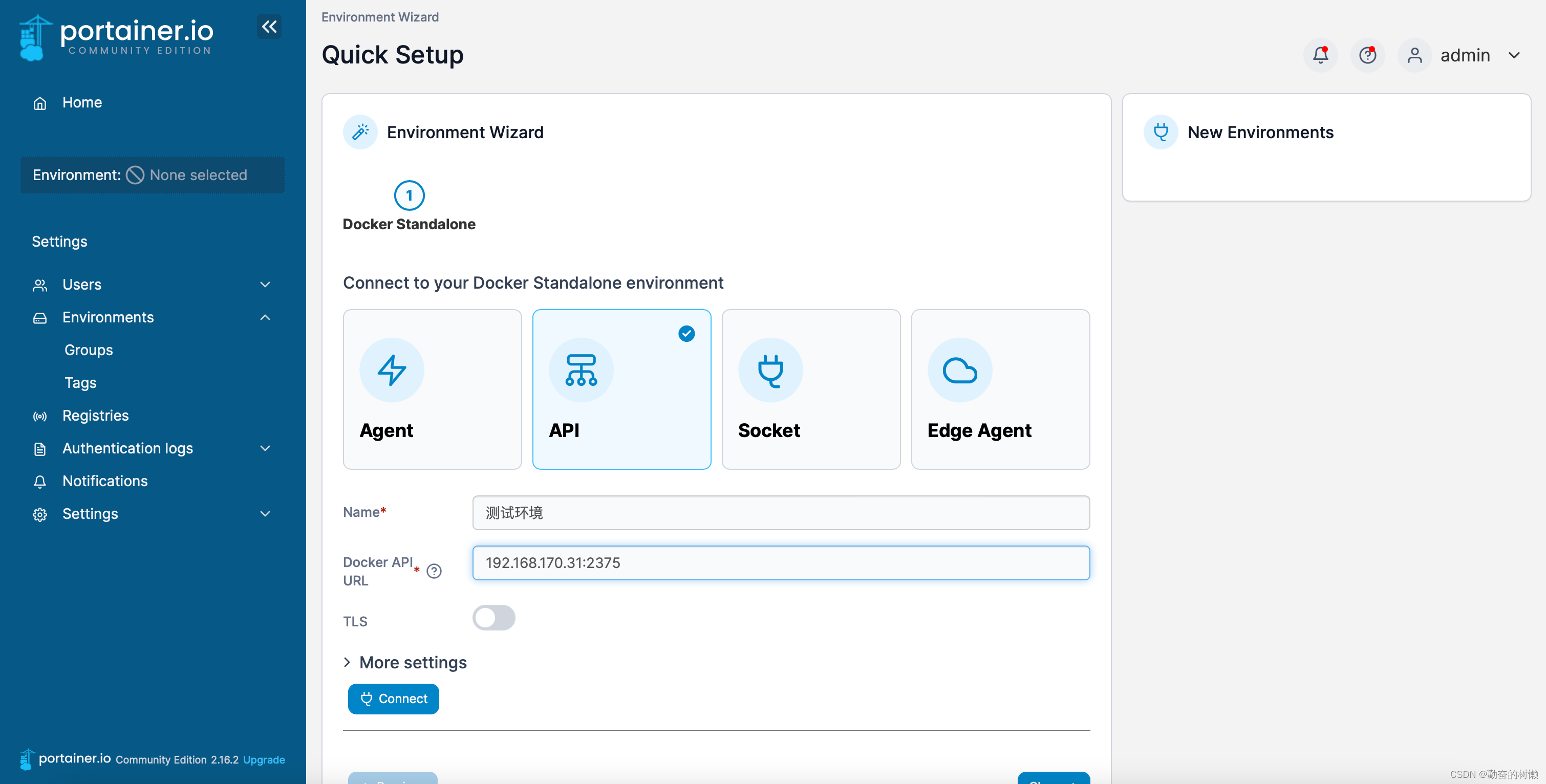
Task: Click the Upgrade link
Action: coord(264,759)
